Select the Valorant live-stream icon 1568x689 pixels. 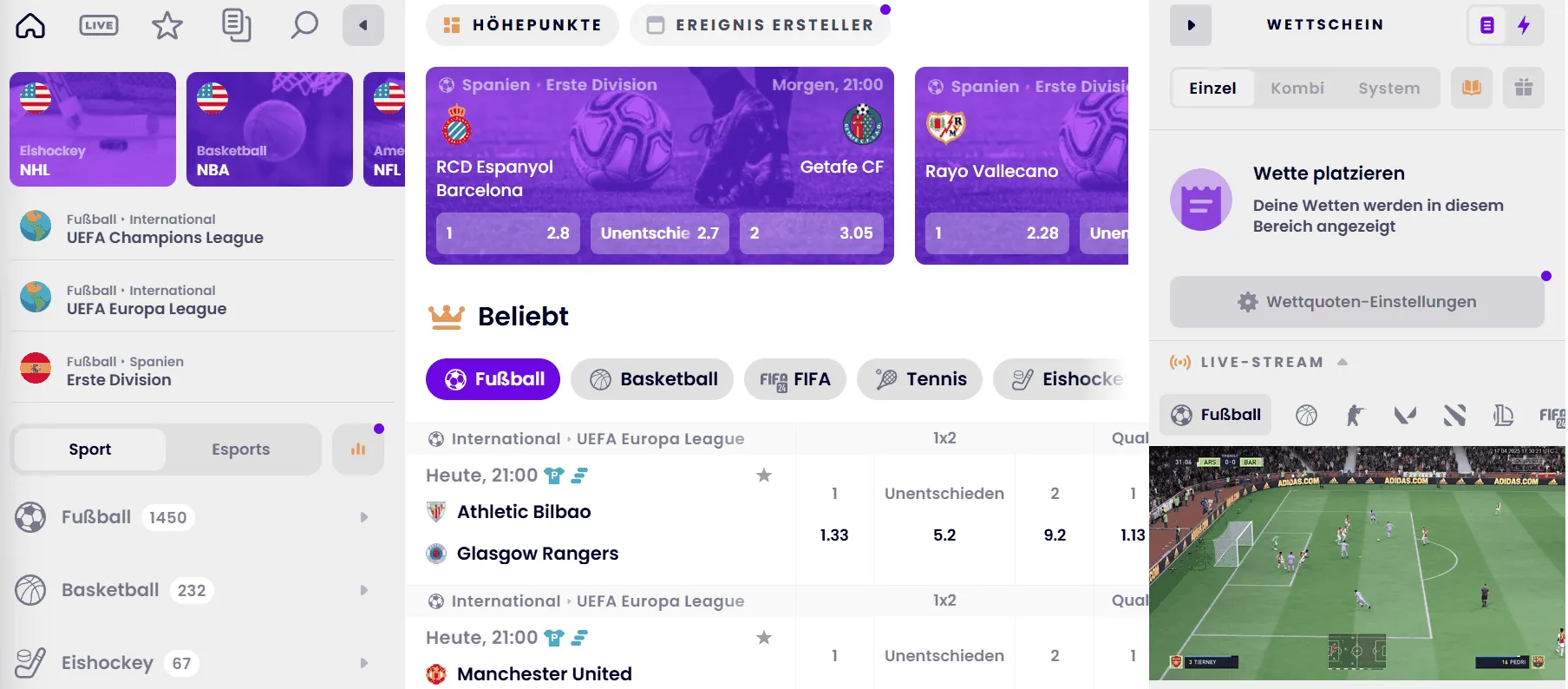pos(1405,415)
